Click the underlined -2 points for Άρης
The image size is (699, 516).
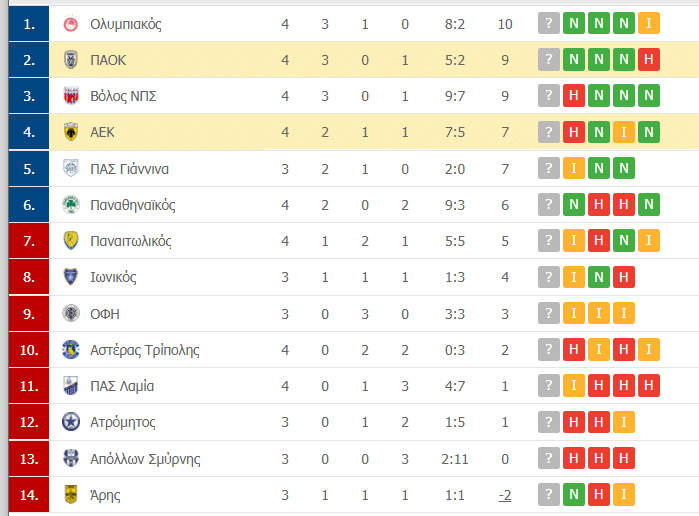505,494
